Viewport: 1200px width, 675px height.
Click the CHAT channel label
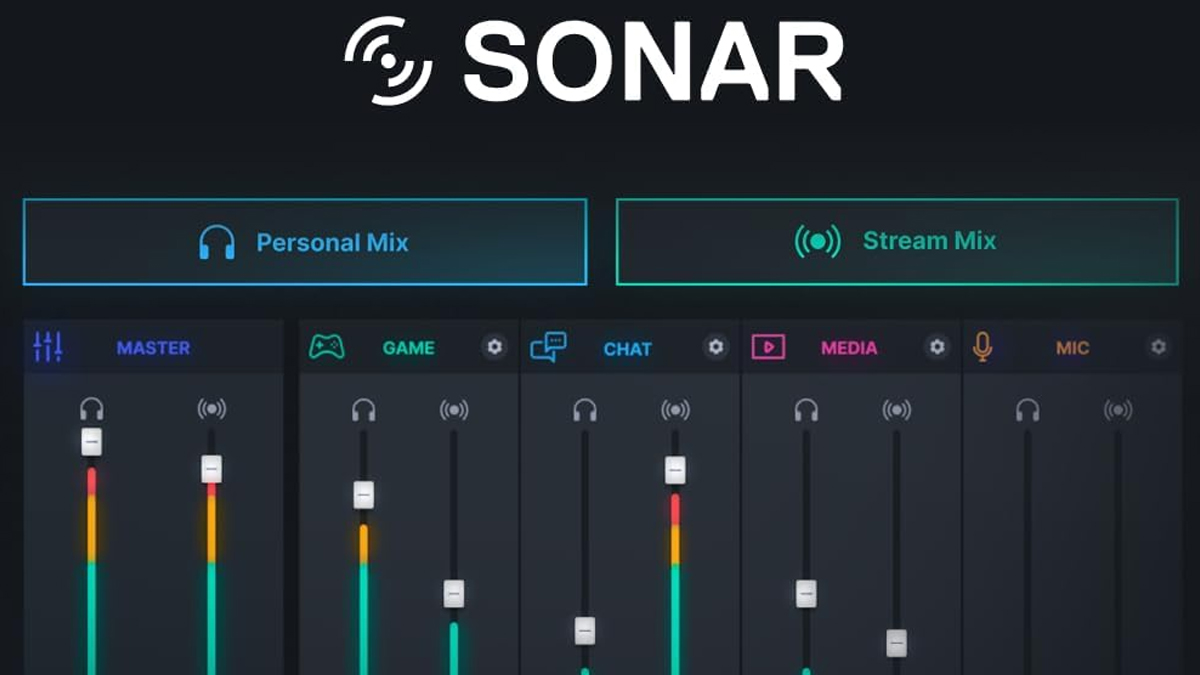pos(628,349)
